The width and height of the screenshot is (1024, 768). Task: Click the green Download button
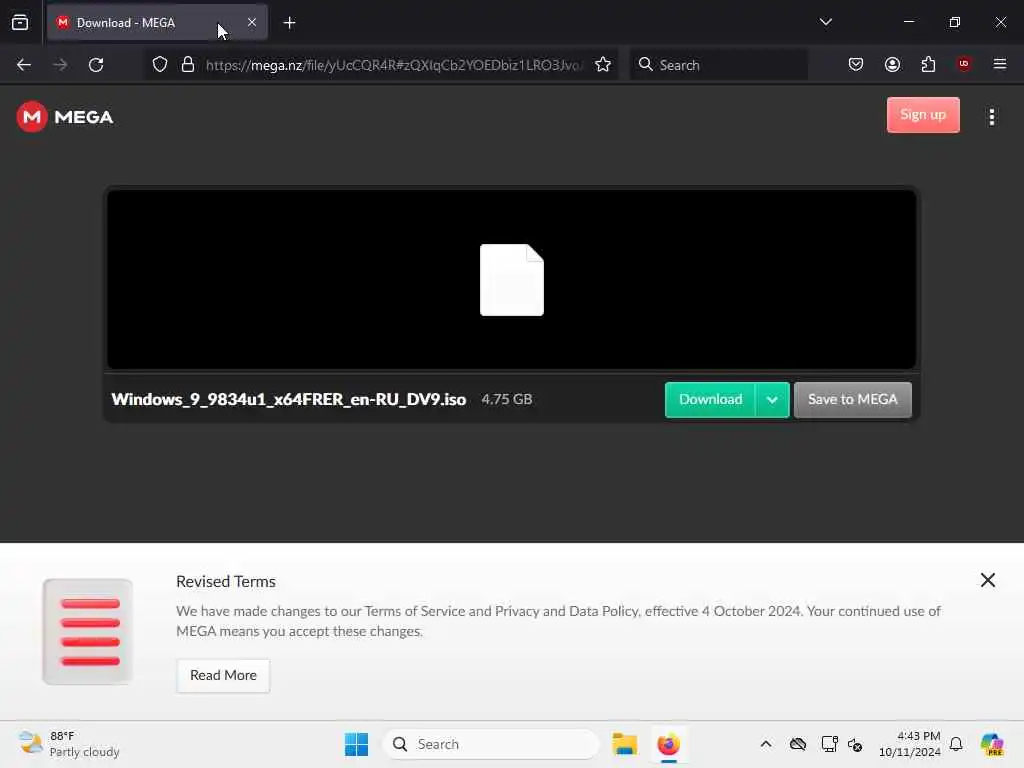click(x=710, y=400)
